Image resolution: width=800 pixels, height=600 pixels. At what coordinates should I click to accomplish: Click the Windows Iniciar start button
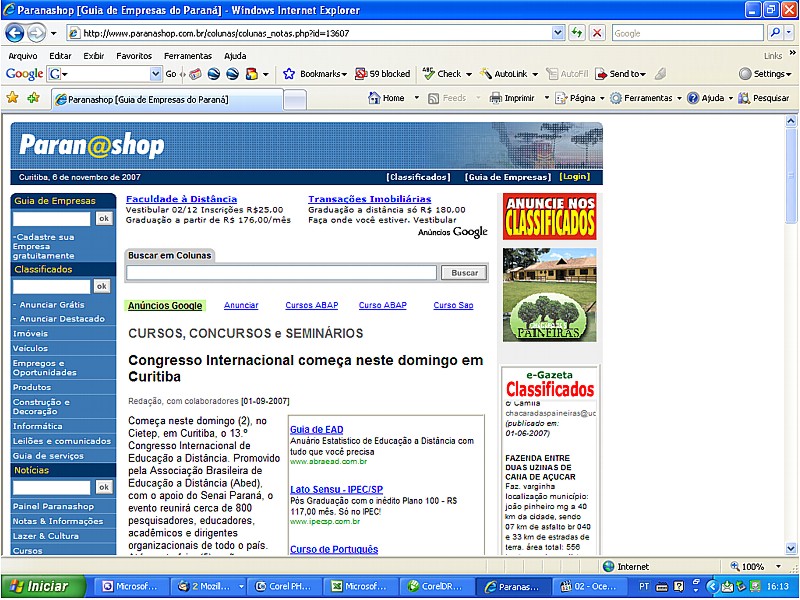click(x=38, y=586)
